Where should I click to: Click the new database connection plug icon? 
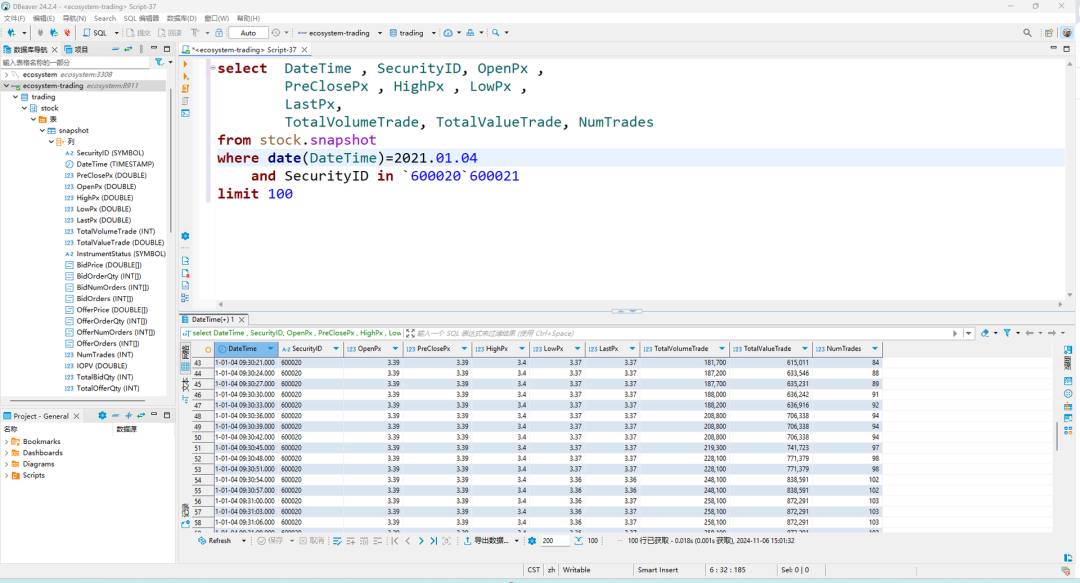11,32
